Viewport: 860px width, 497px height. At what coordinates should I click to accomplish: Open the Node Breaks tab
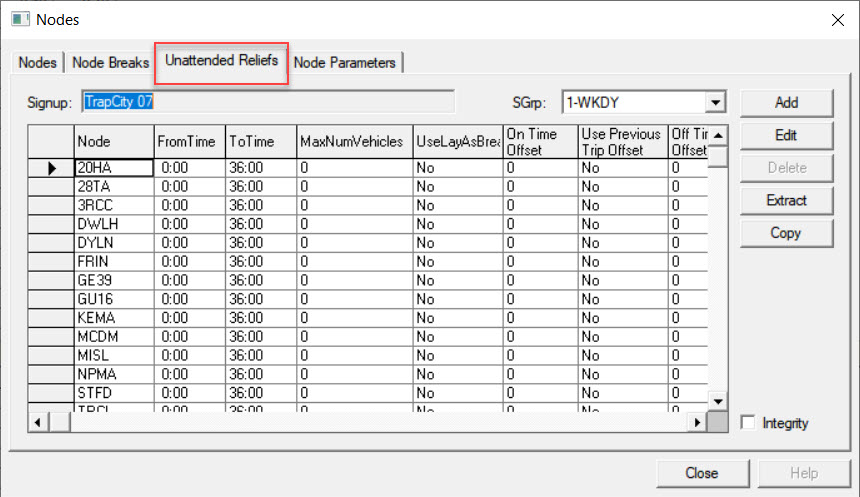(x=109, y=63)
